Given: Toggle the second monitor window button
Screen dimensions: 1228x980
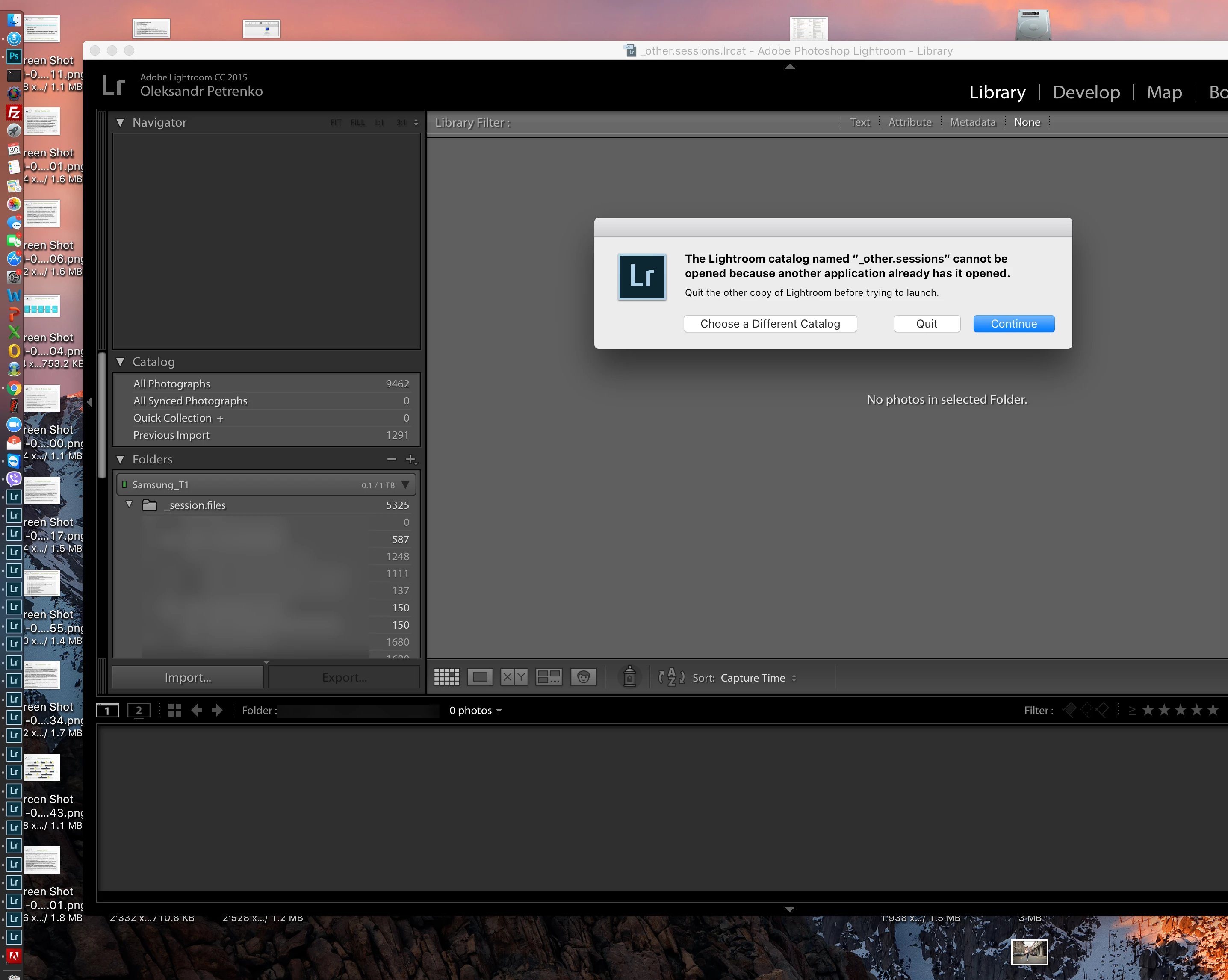Looking at the screenshot, I should (x=139, y=710).
